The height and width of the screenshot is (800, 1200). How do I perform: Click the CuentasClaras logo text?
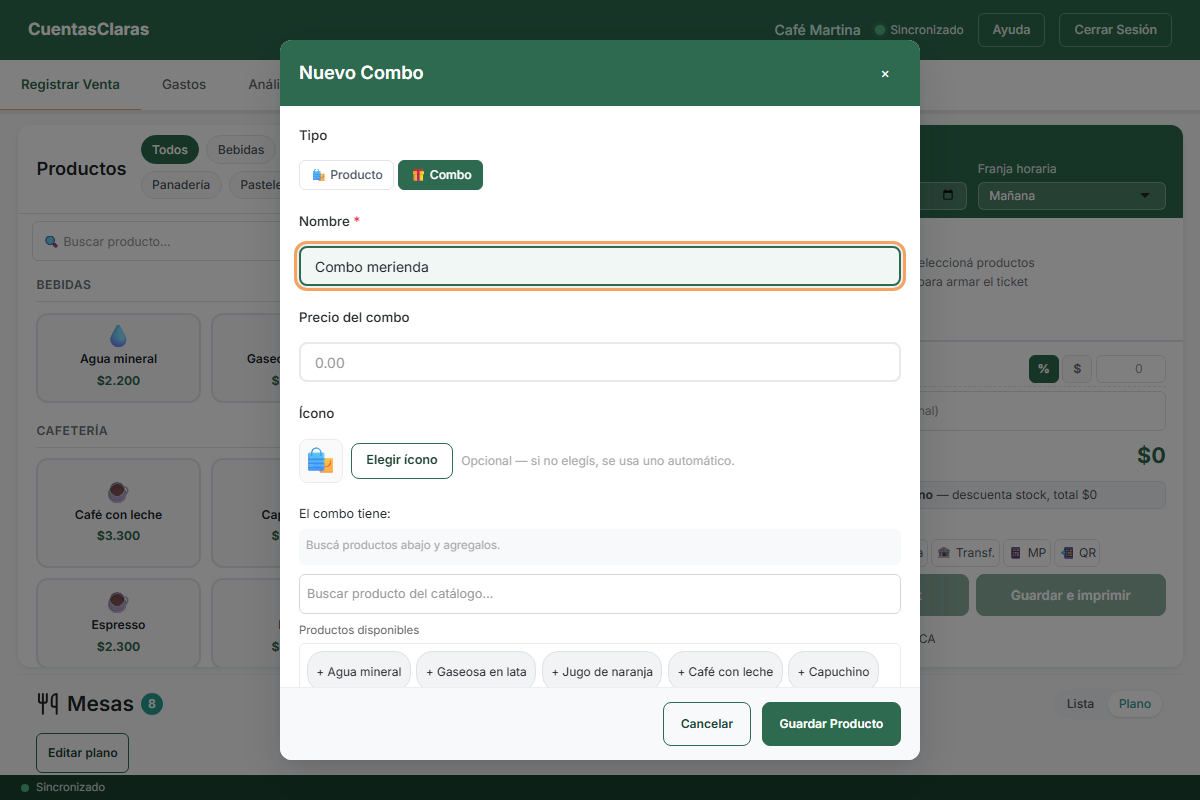click(89, 30)
